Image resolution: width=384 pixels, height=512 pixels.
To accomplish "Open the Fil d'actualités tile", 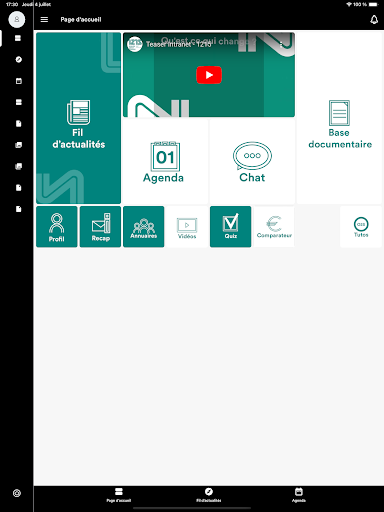I will pos(79,118).
